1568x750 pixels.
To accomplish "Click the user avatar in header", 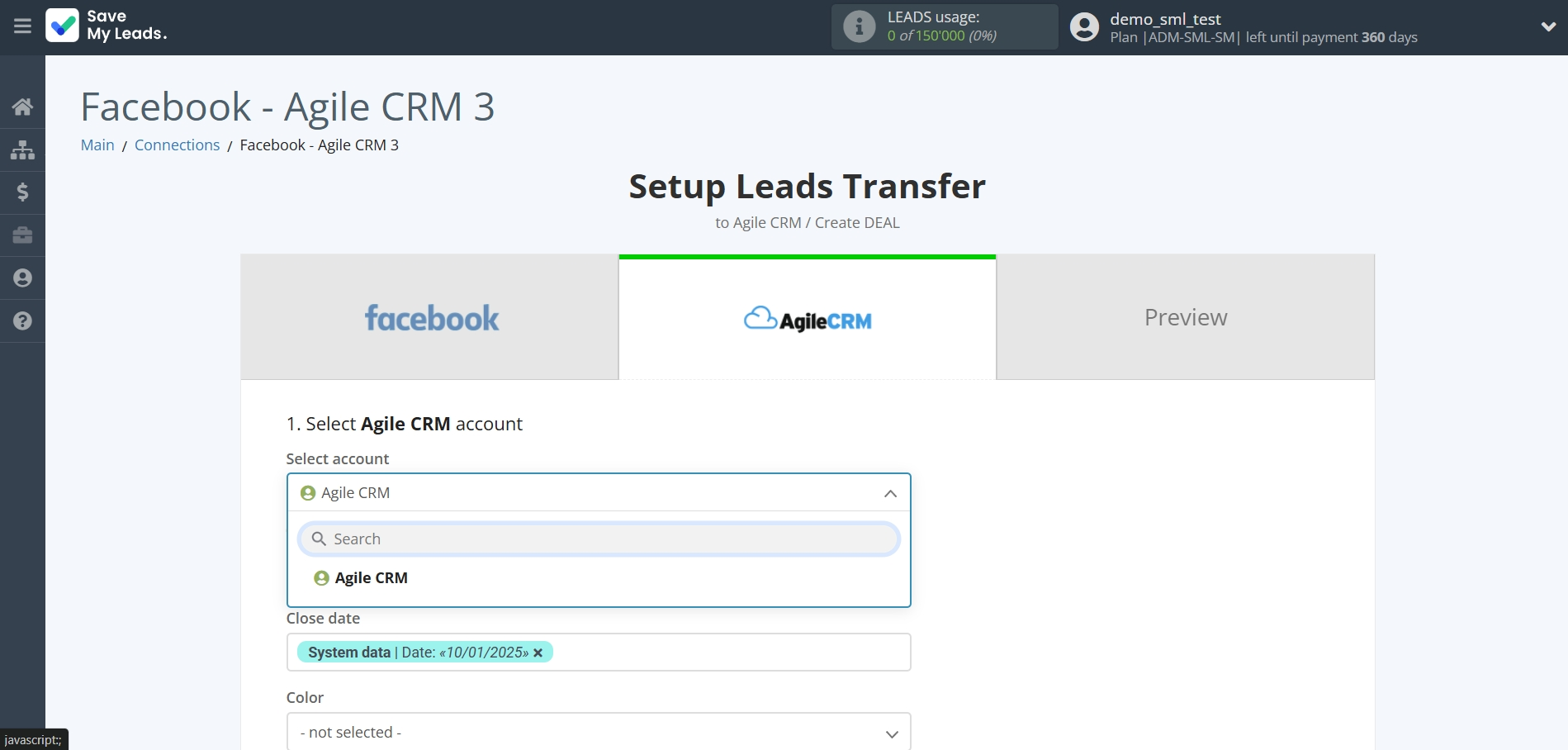I will click(1084, 27).
